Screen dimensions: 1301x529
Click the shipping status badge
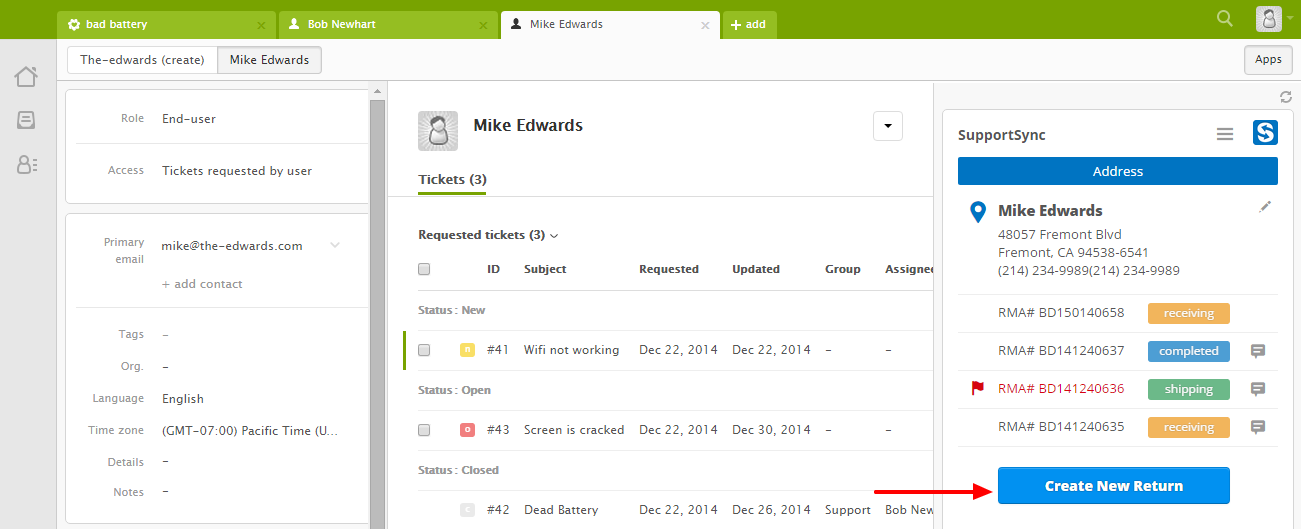coord(1188,389)
